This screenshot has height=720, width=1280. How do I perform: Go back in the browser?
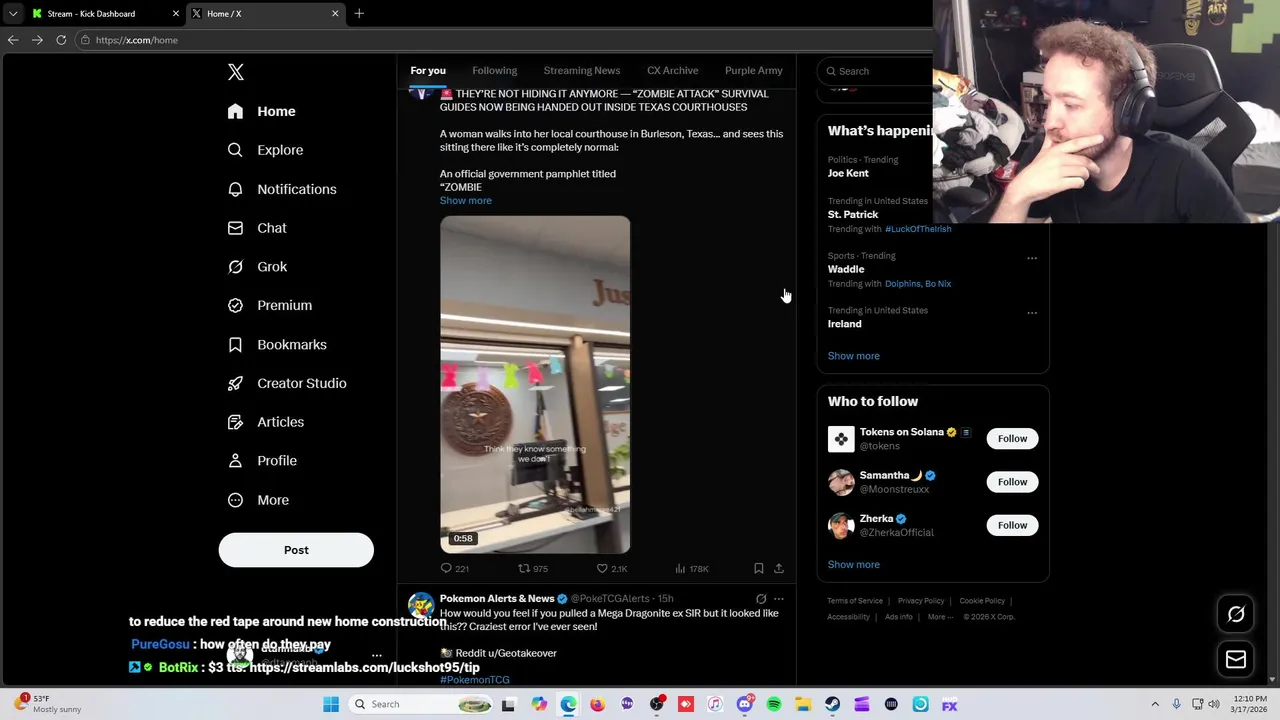coord(13,40)
